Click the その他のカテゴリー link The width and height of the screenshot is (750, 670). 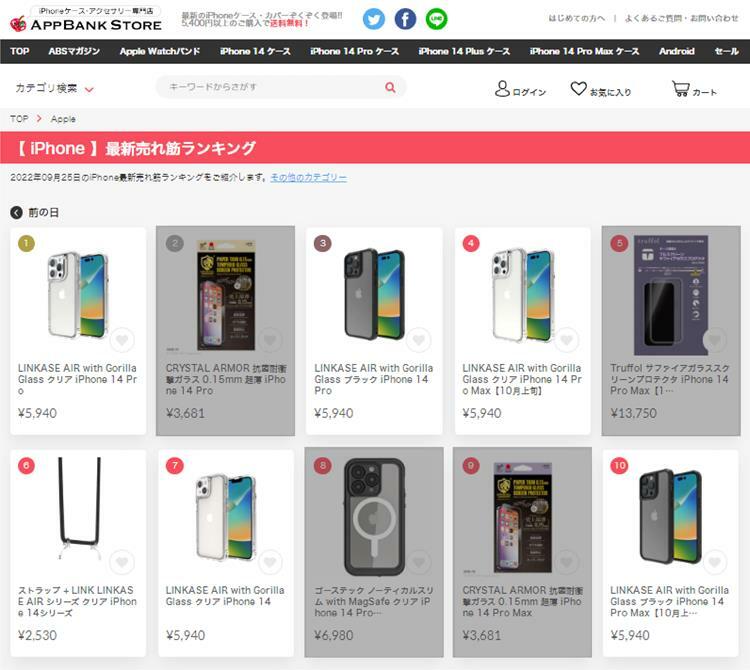click(x=309, y=177)
